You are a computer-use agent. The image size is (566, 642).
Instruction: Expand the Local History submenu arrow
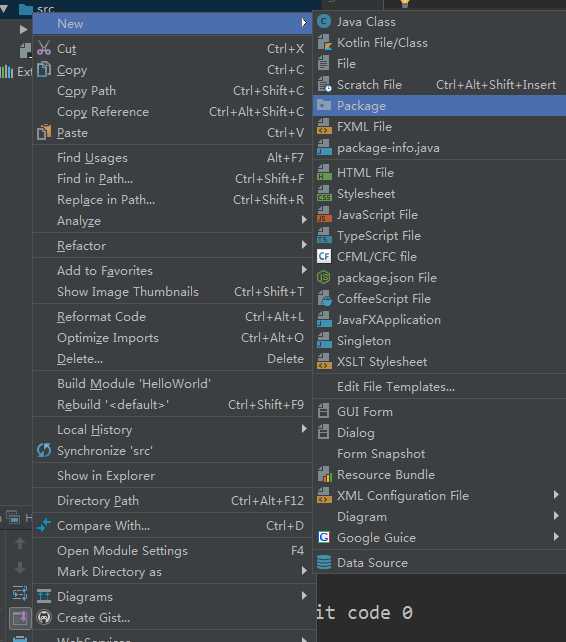click(304, 429)
